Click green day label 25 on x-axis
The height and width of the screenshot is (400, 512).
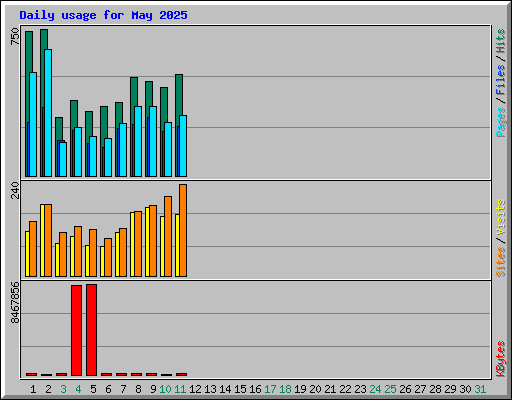(x=390, y=389)
